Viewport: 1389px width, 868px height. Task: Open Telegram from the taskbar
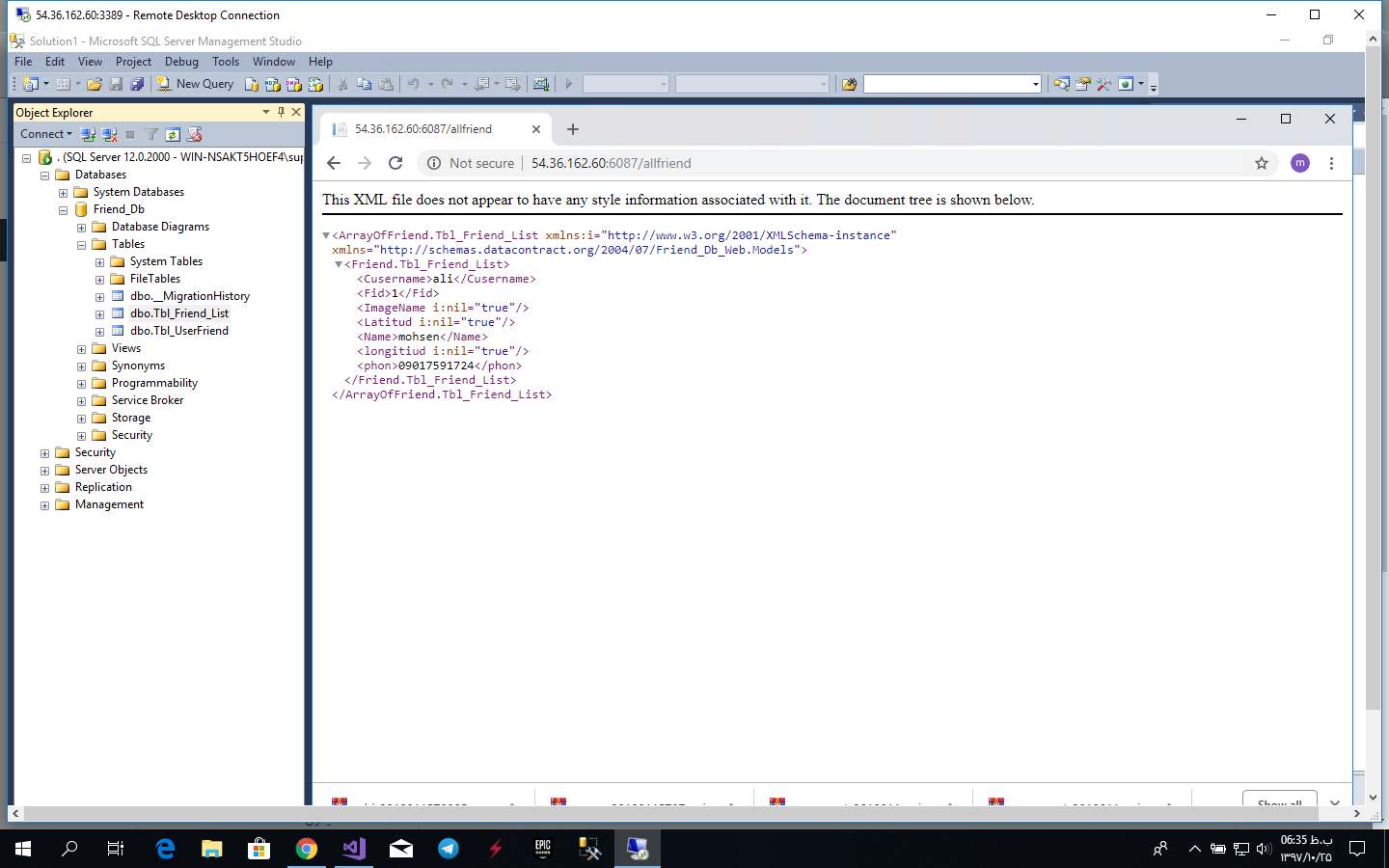click(x=449, y=849)
